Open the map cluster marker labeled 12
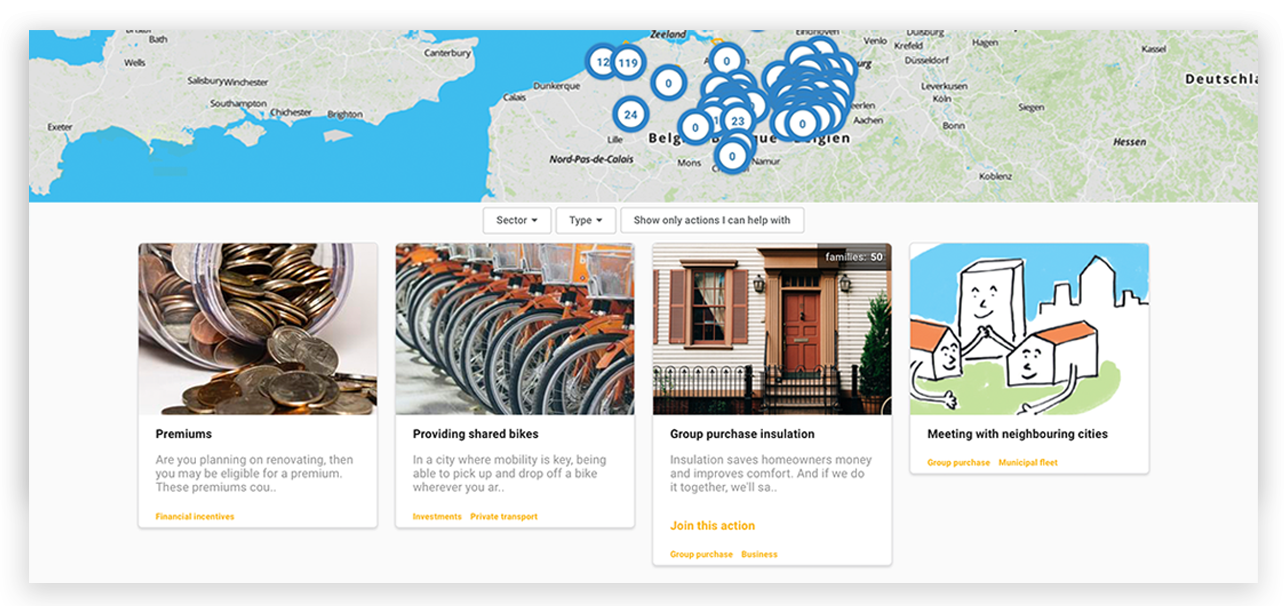Image resolution: width=1287 pixels, height=606 pixels. [600, 61]
